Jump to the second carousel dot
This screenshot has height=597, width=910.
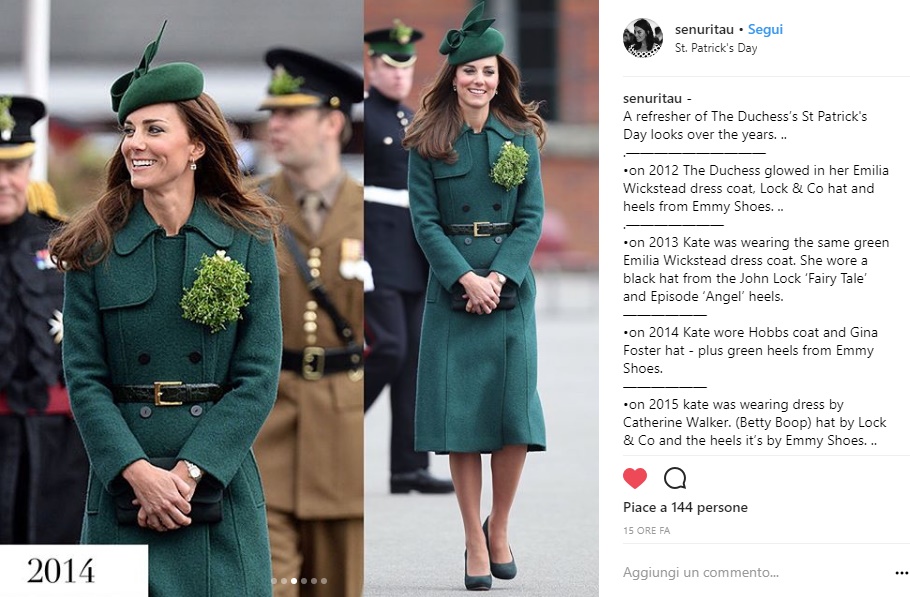(x=284, y=581)
